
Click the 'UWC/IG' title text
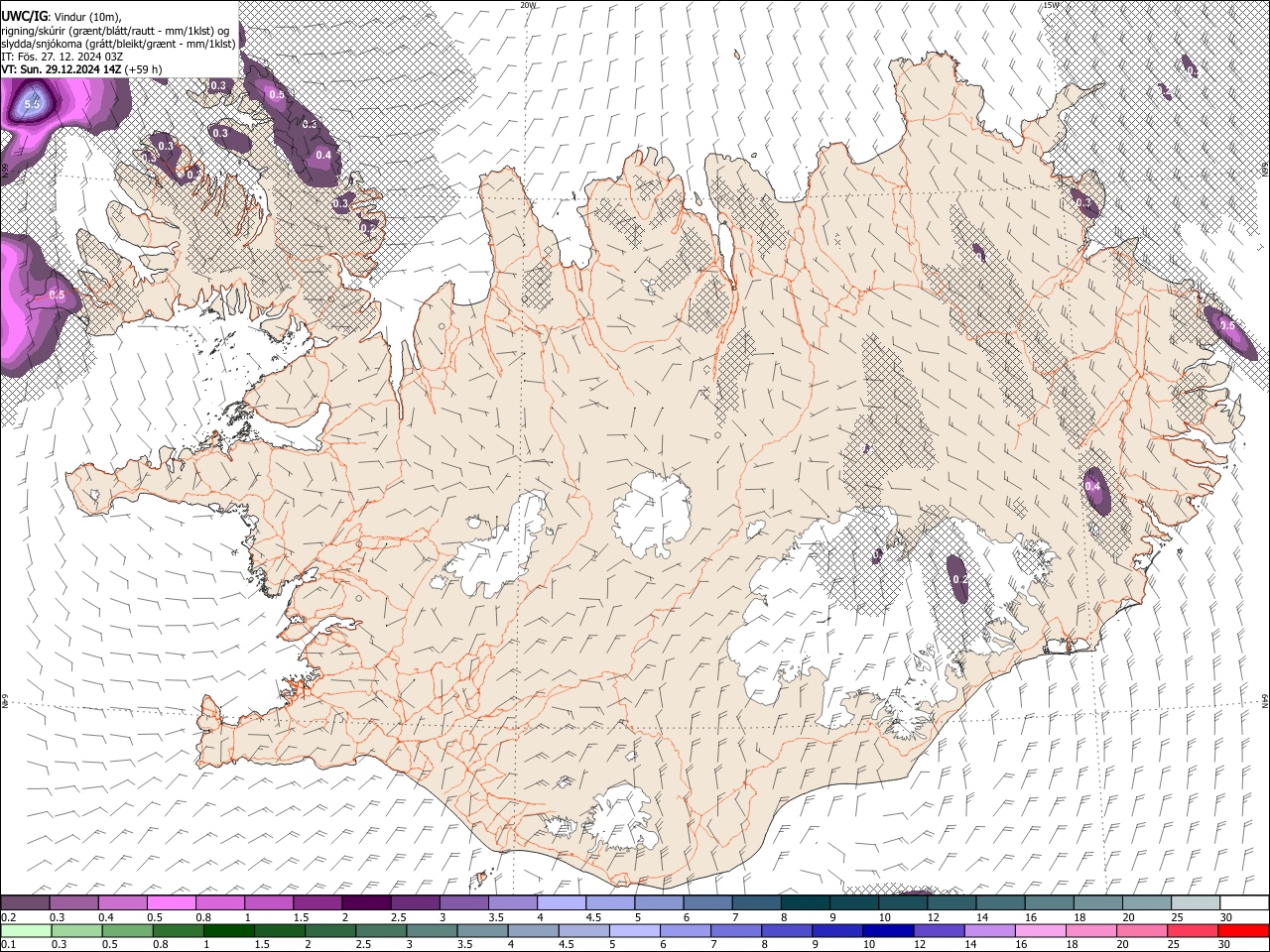23,16
